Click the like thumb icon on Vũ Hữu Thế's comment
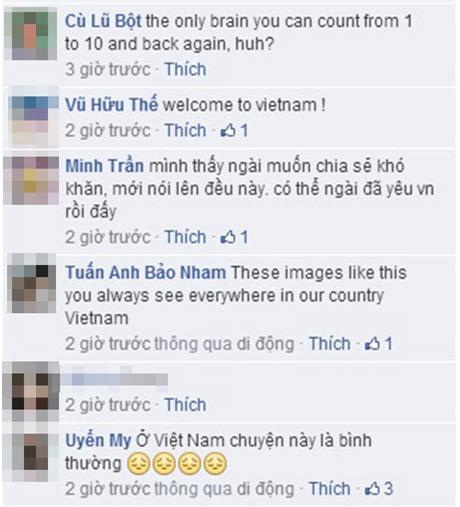Image resolution: width=460 pixels, height=507 pixels. (x=228, y=130)
